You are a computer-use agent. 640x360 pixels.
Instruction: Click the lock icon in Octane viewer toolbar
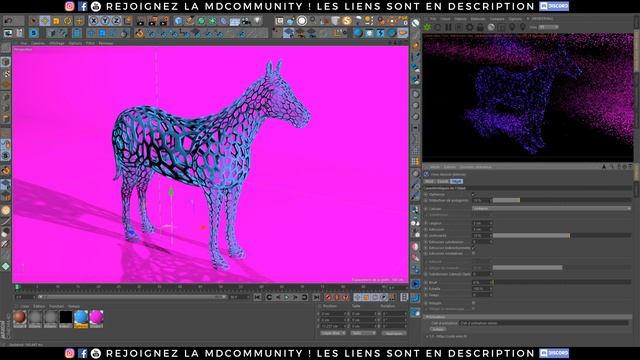(x=480, y=27)
